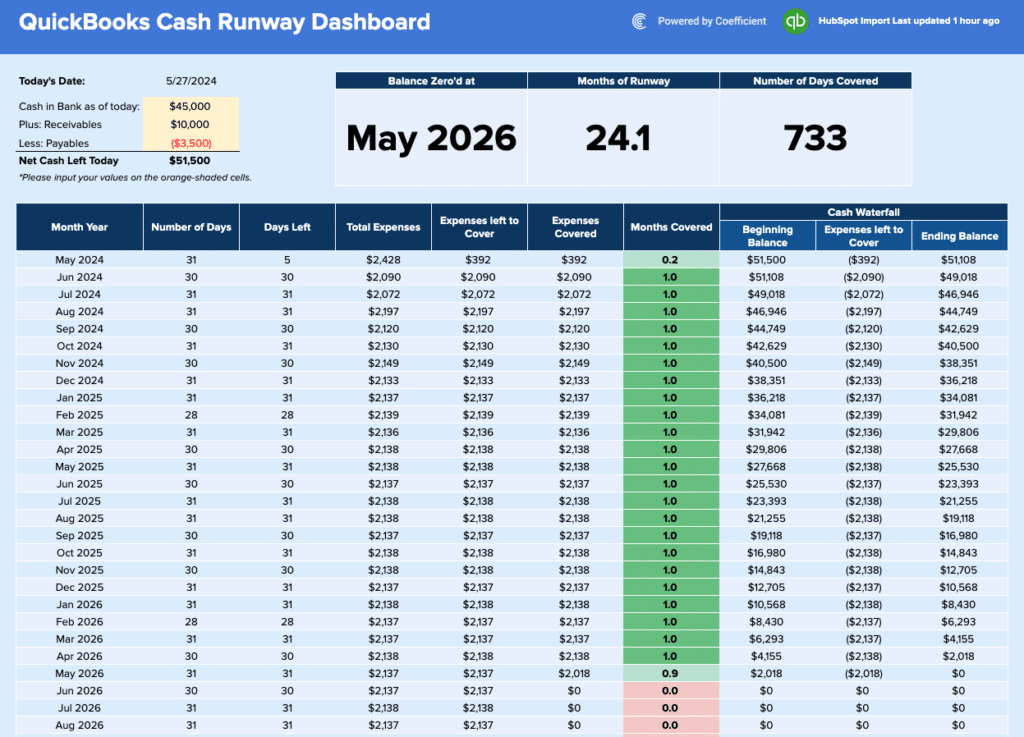
Task: Click the green QuickBooks logo icon
Action: [795, 22]
